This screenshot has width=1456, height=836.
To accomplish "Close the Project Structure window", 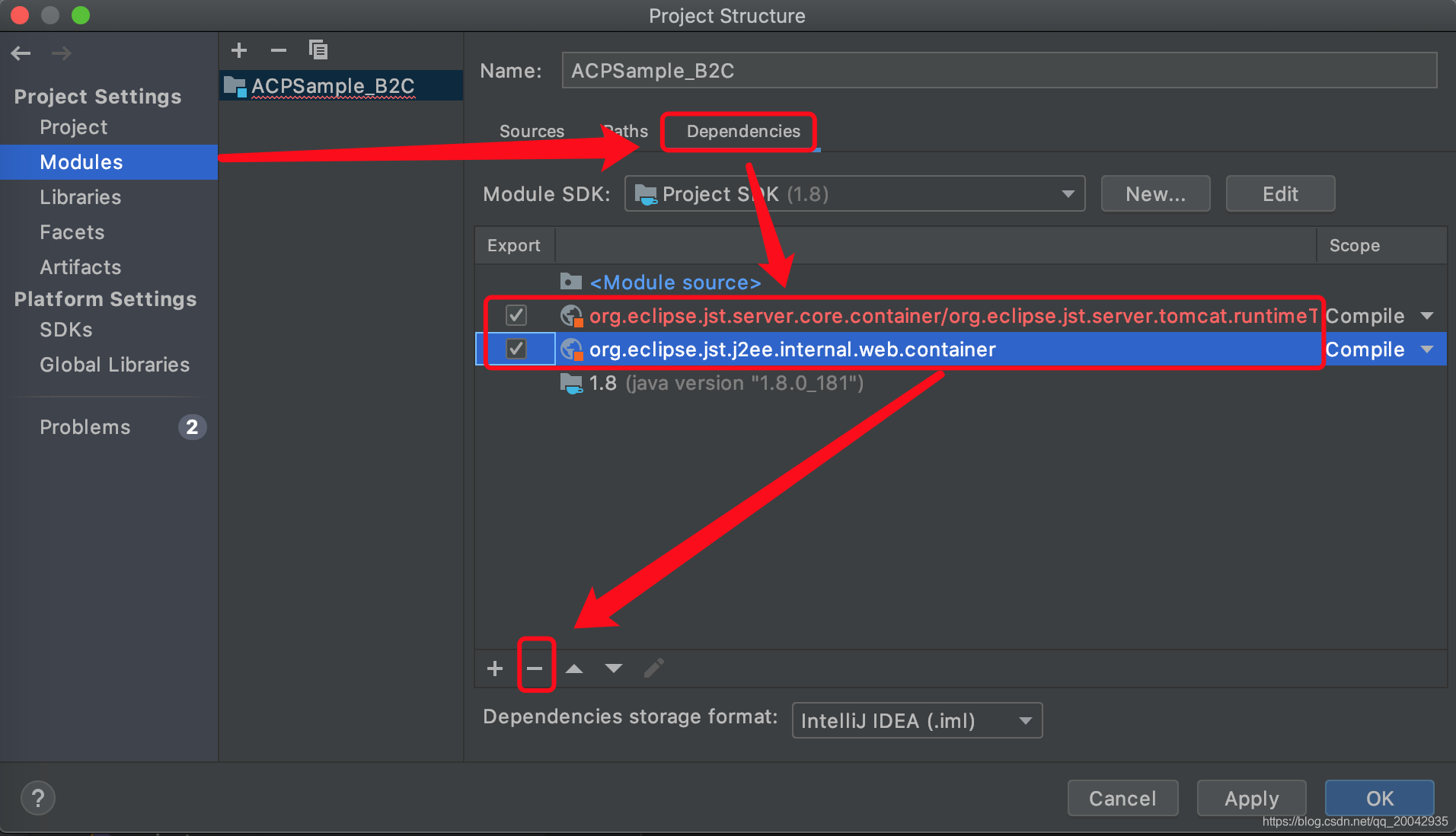I will 20,15.
